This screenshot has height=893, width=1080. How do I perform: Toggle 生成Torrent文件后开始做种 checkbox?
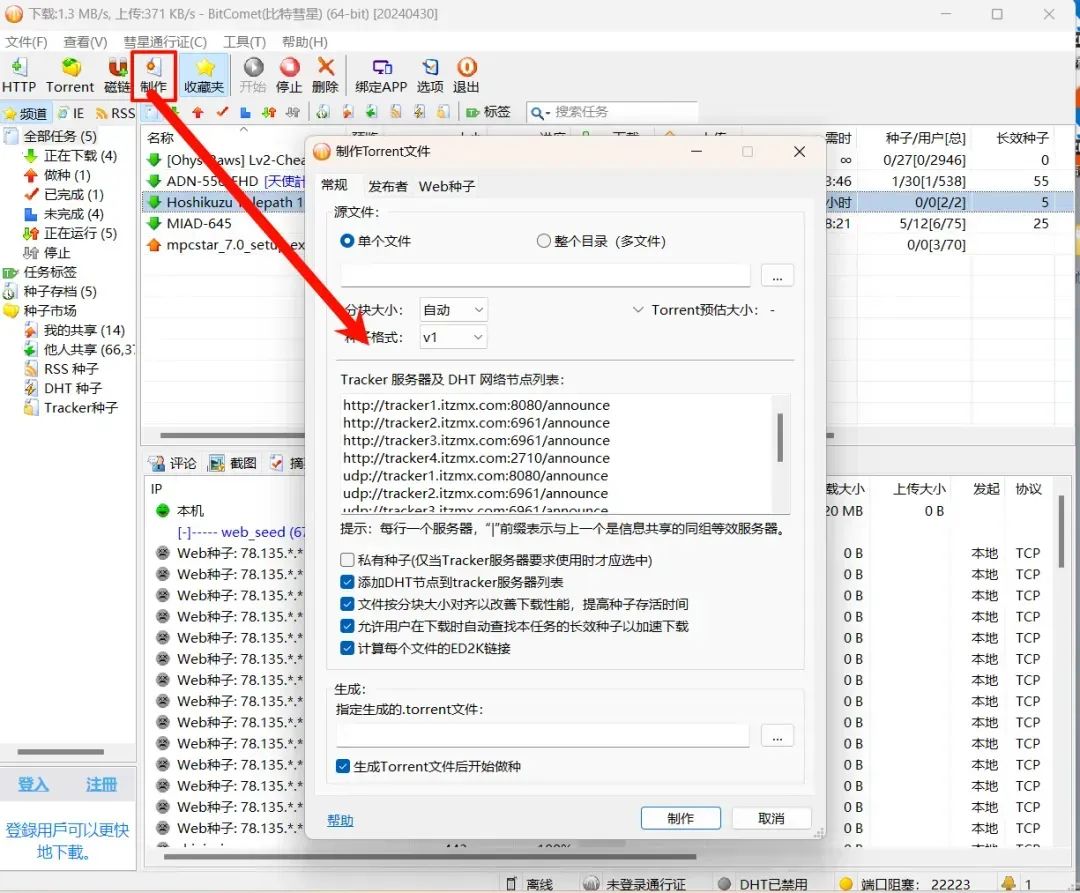[x=343, y=766]
